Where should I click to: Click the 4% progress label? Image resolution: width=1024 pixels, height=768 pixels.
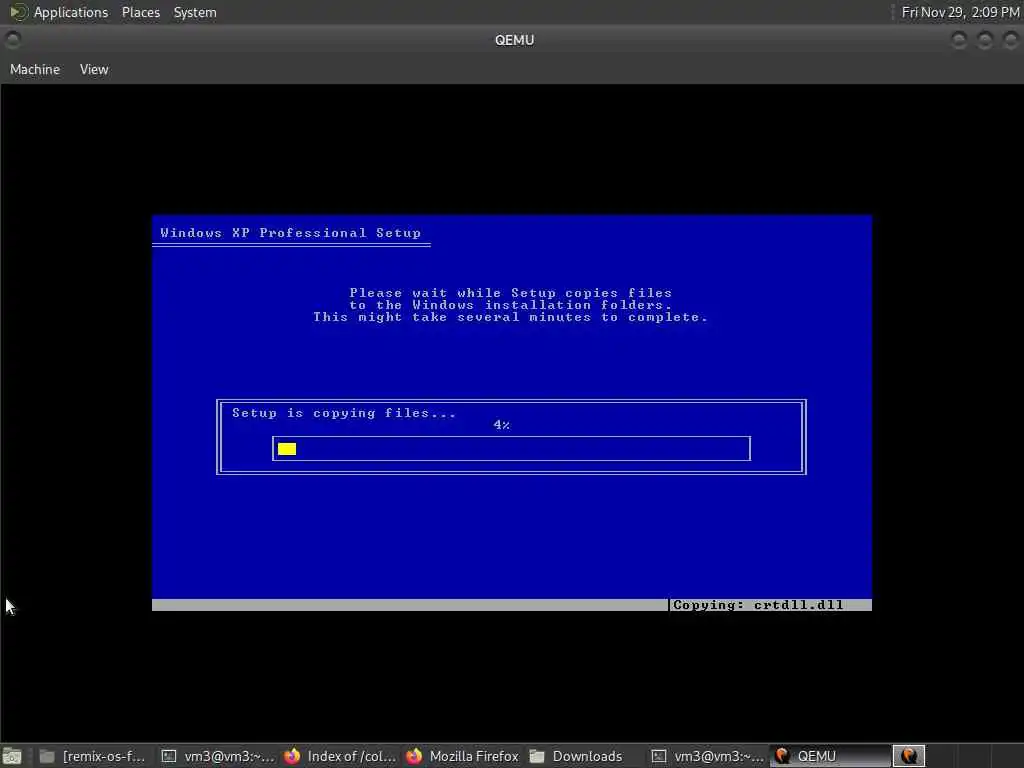tap(502, 425)
